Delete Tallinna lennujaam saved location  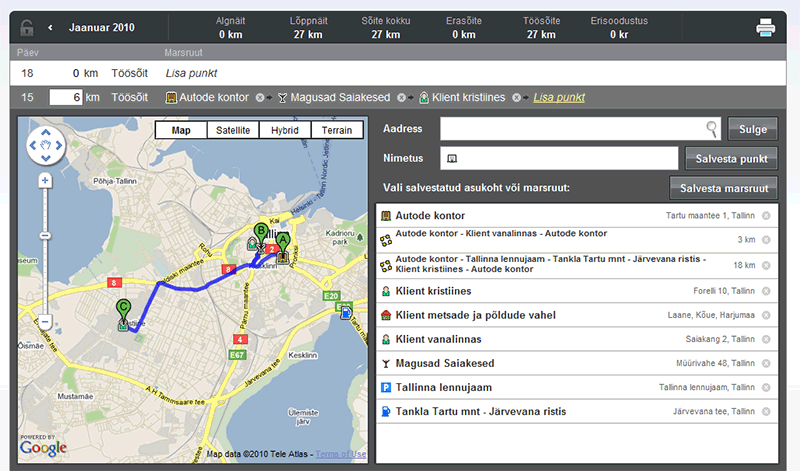(766, 387)
